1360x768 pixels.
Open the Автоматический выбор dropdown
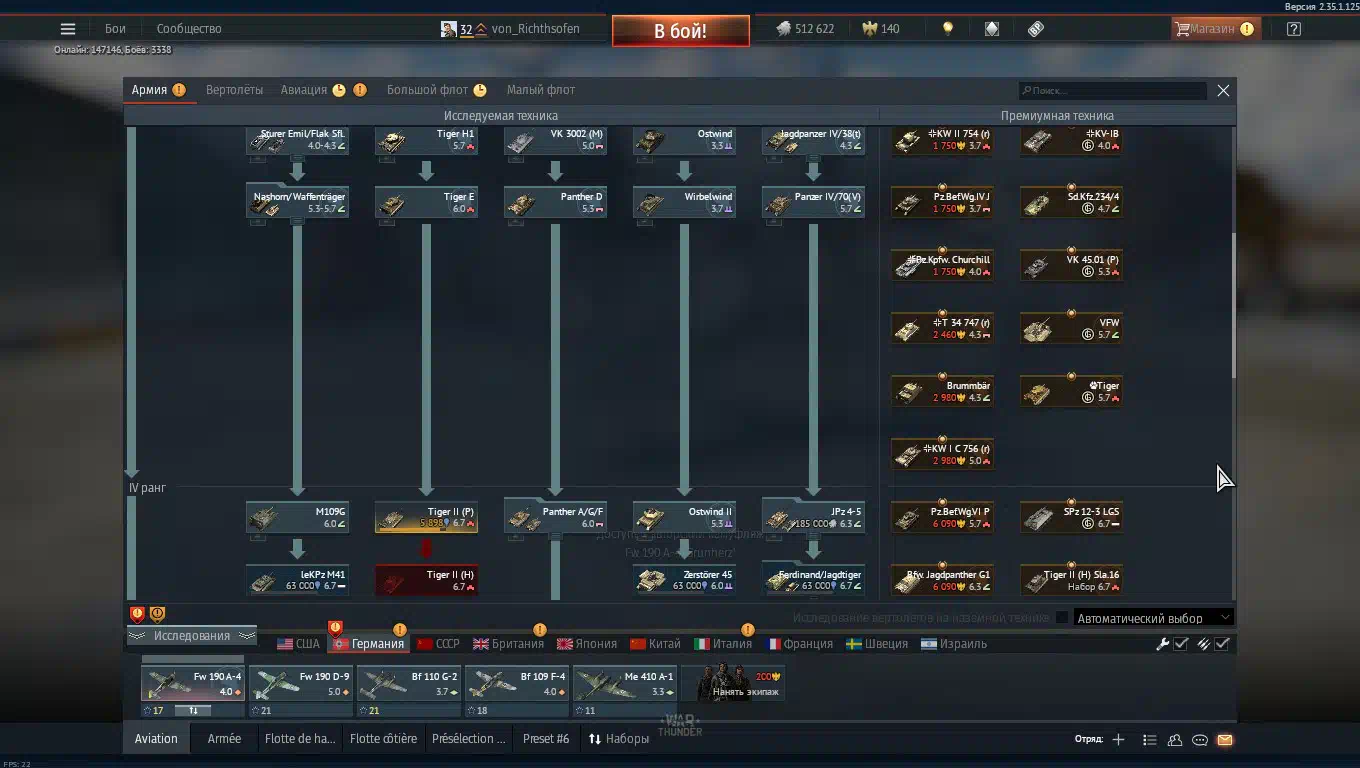1152,618
